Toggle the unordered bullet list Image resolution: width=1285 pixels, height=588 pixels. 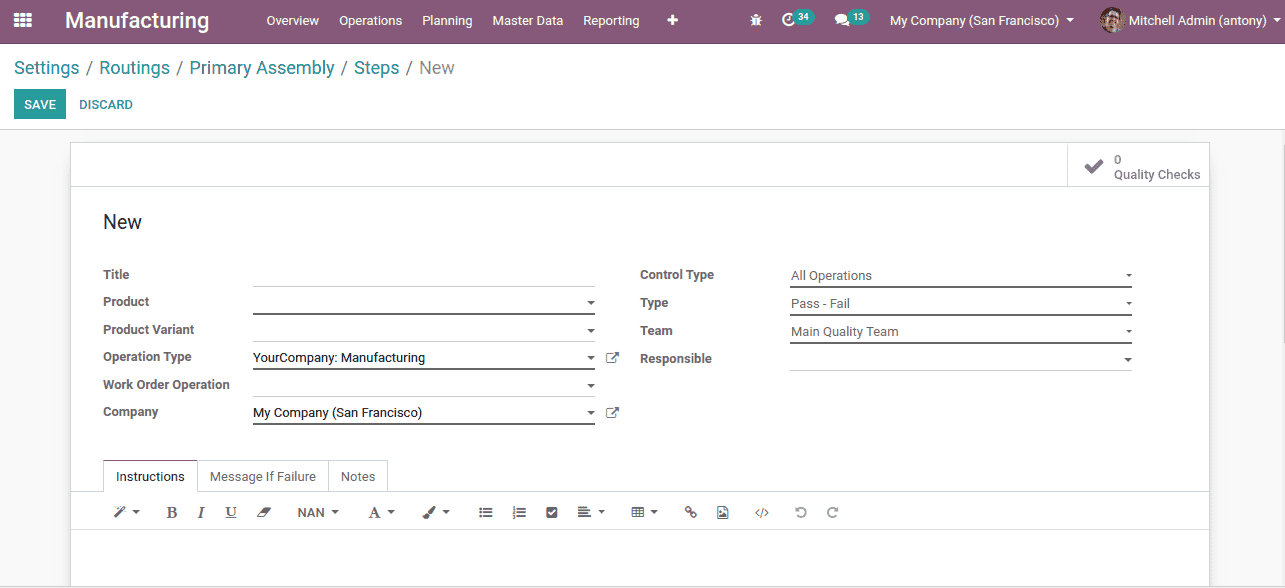[486, 513]
